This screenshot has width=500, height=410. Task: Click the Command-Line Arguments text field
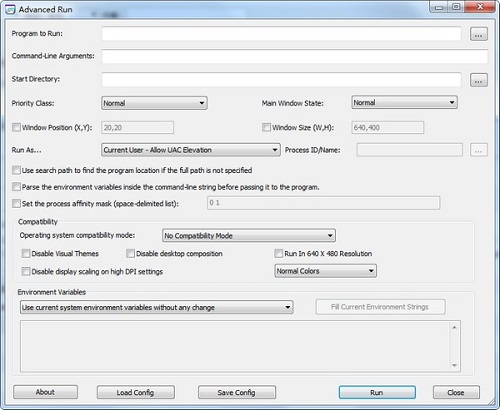295,56
